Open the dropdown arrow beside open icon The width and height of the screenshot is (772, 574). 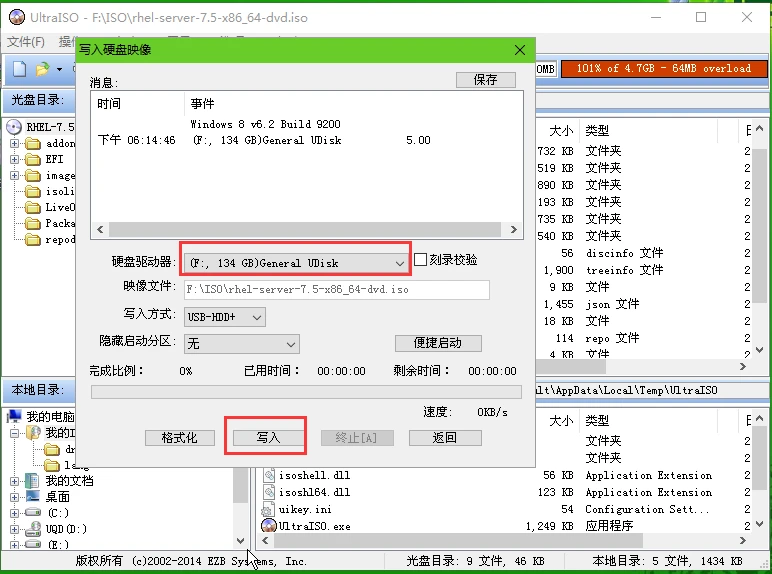[60, 69]
